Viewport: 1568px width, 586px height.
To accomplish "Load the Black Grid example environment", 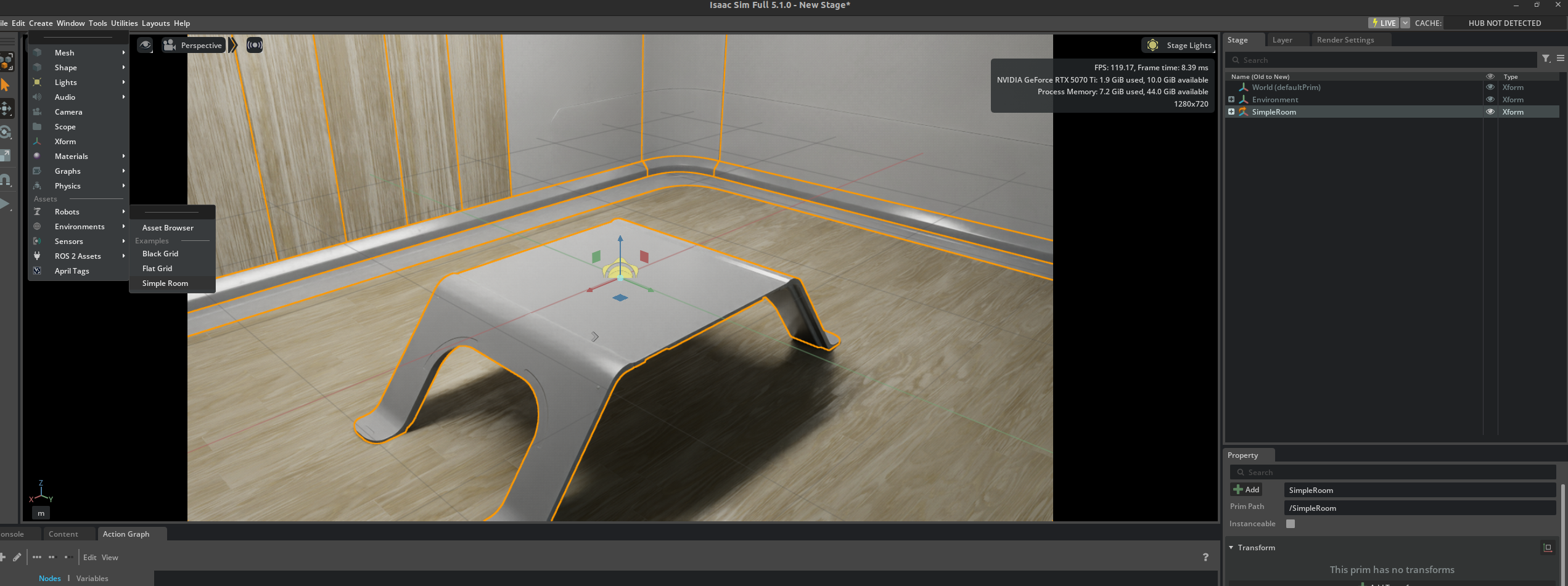I will pos(172,253).
